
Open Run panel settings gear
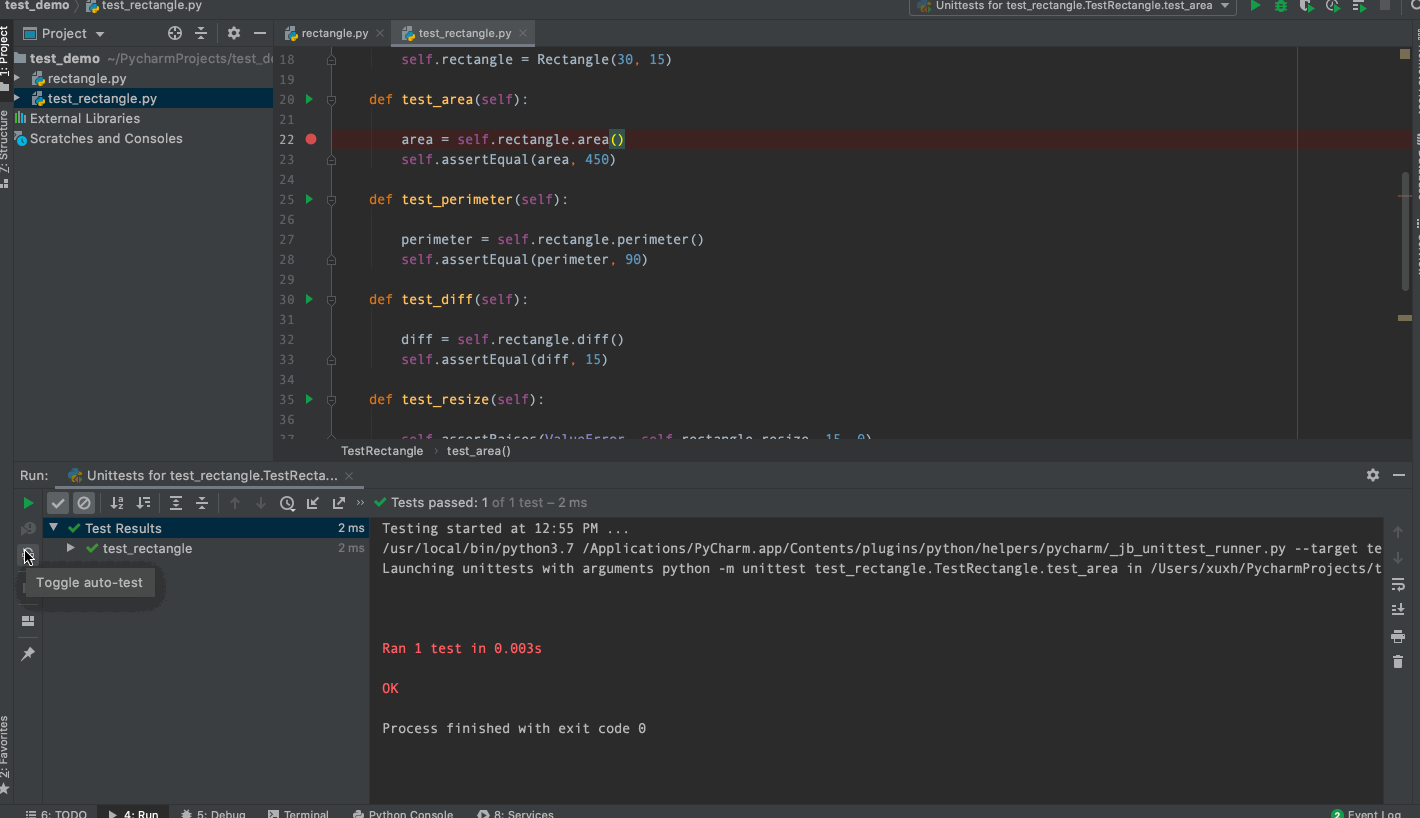tap(1372, 475)
